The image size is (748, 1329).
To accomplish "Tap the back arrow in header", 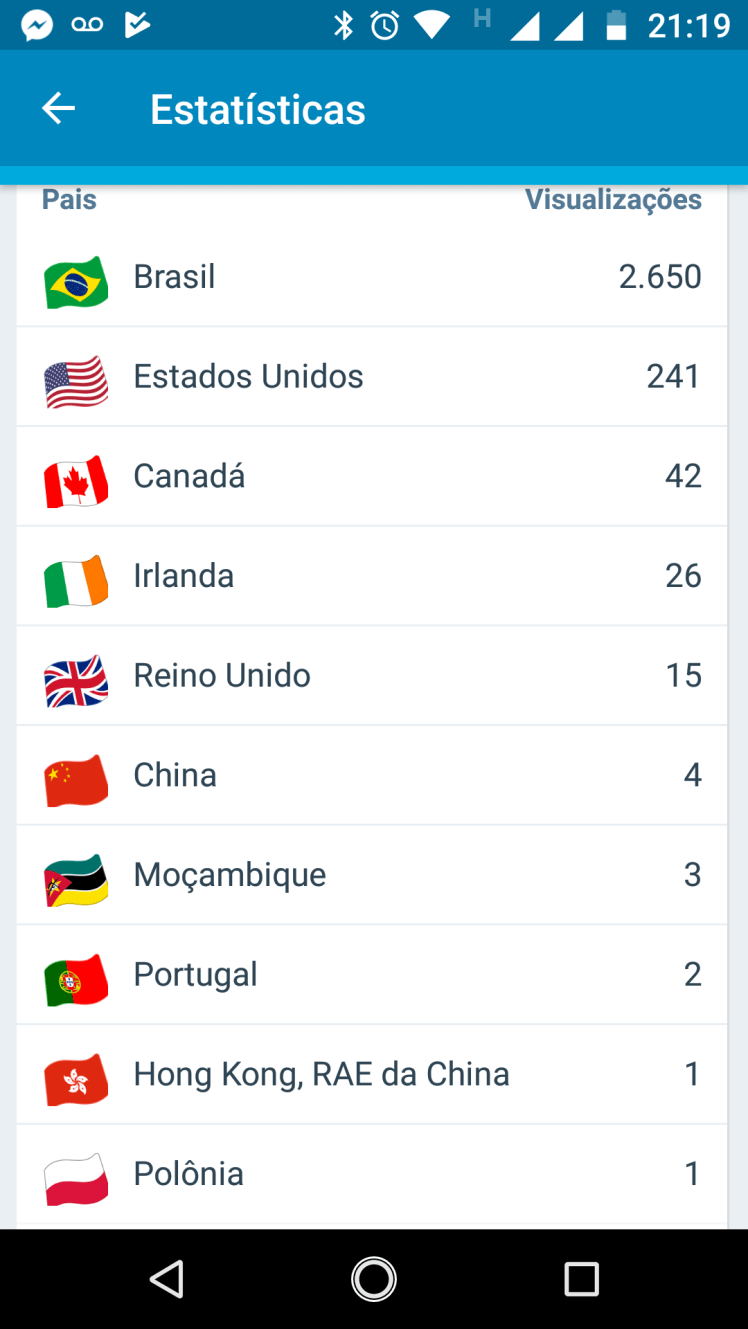I will (x=59, y=109).
